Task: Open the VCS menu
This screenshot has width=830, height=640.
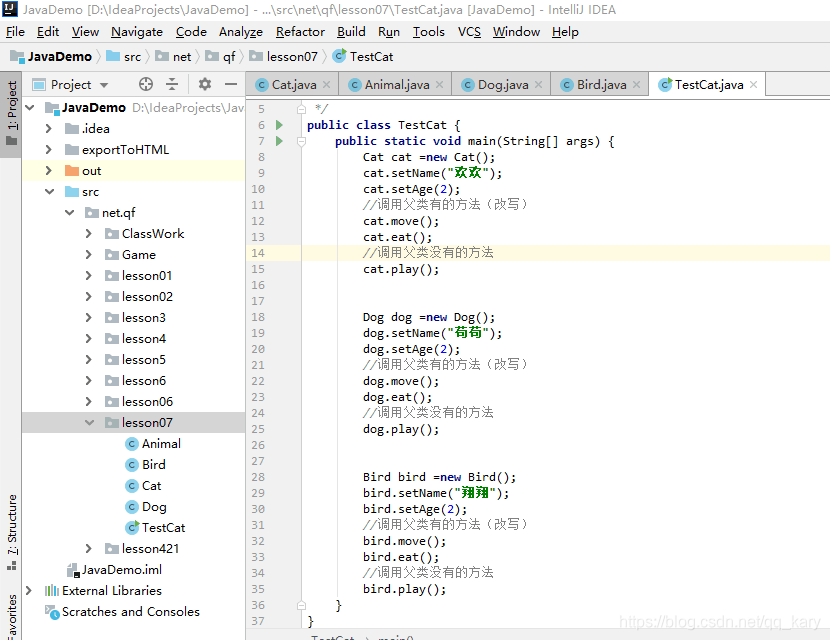Action: click(x=469, y=32)
